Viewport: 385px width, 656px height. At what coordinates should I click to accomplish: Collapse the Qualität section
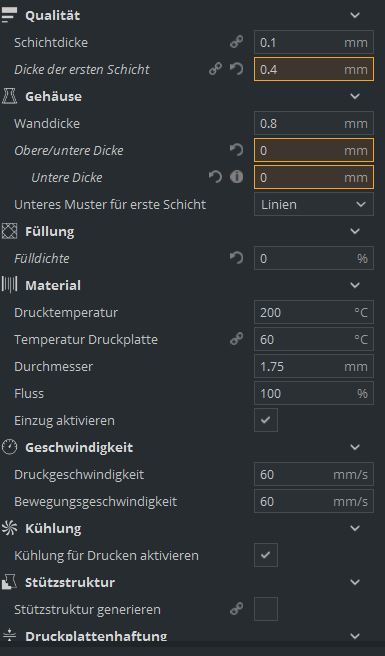point(355,15)
